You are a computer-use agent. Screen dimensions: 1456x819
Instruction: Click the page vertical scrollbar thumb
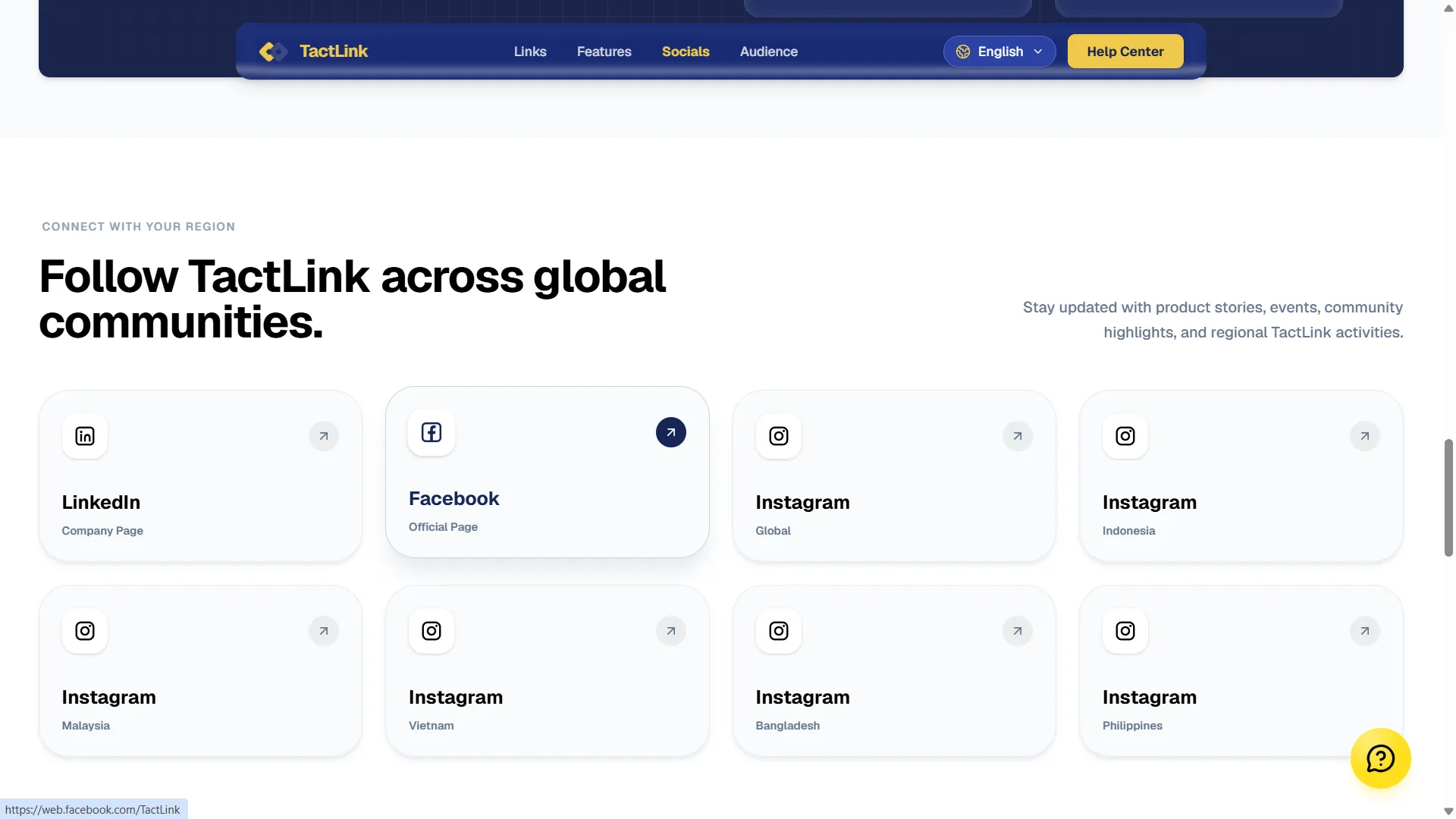pyautogui.click(x=1448, y=497)
